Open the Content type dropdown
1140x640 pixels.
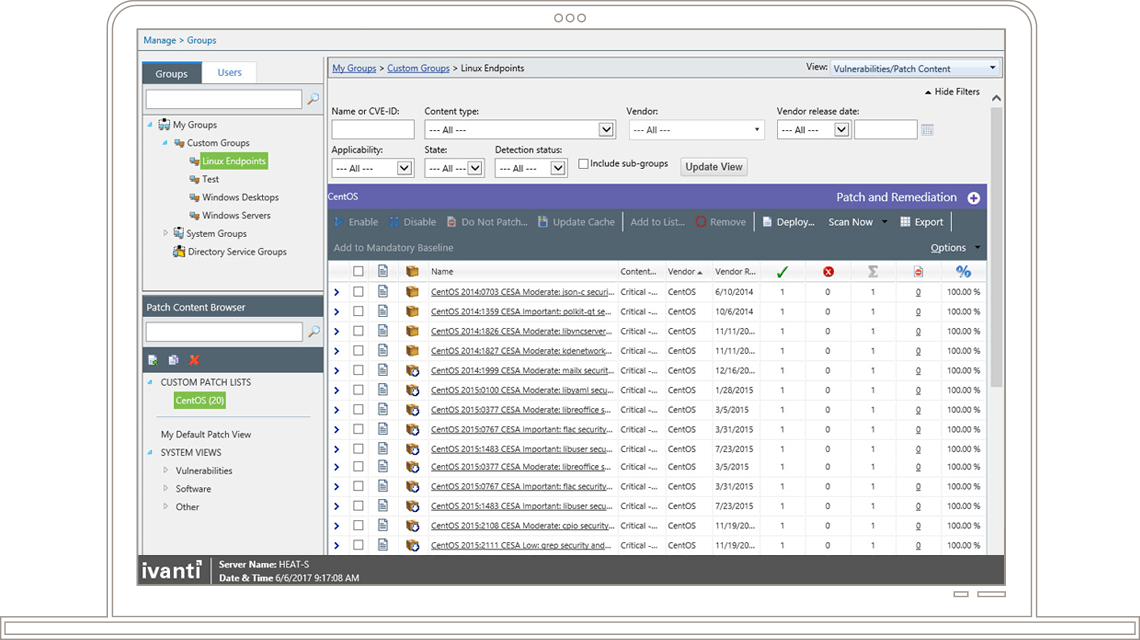click(520, 129)
